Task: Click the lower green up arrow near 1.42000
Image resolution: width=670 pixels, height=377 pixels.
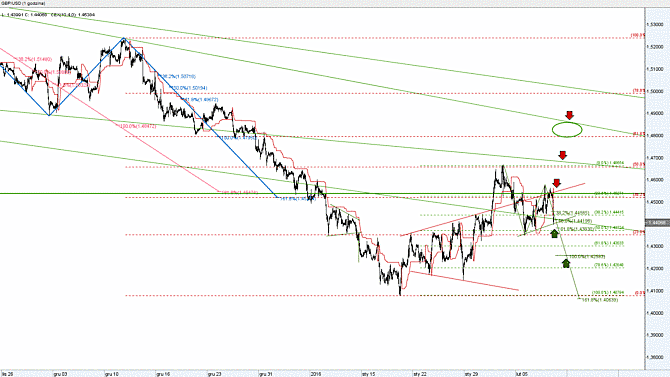Action: pyautogui.click(x=566, y=263)
